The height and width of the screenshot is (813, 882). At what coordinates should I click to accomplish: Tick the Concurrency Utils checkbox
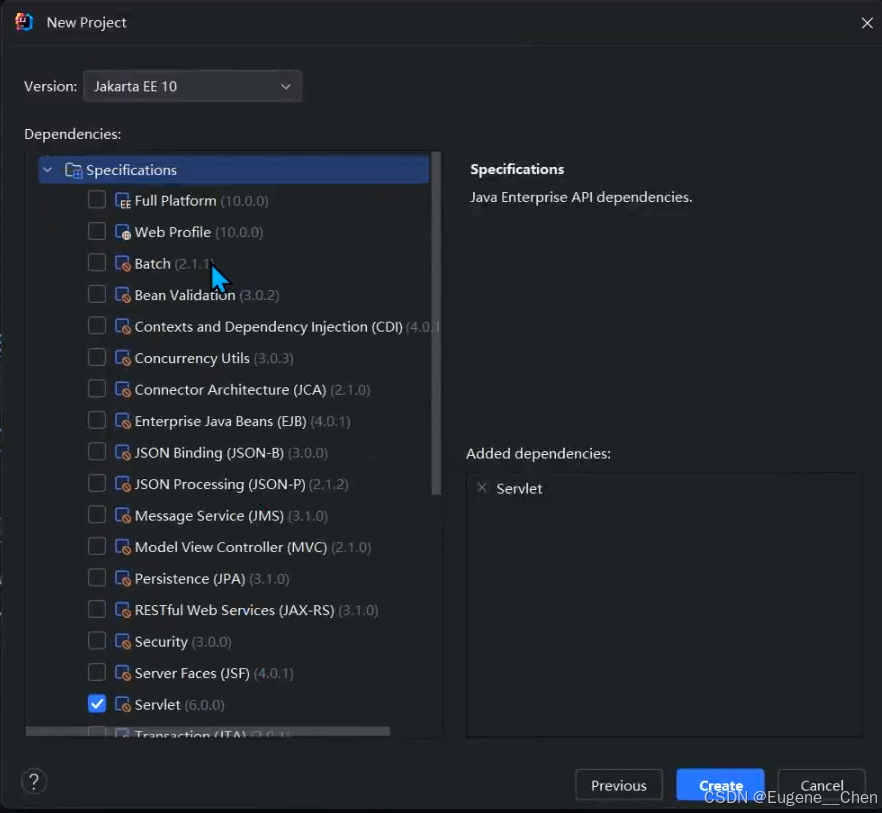point(97,357)
